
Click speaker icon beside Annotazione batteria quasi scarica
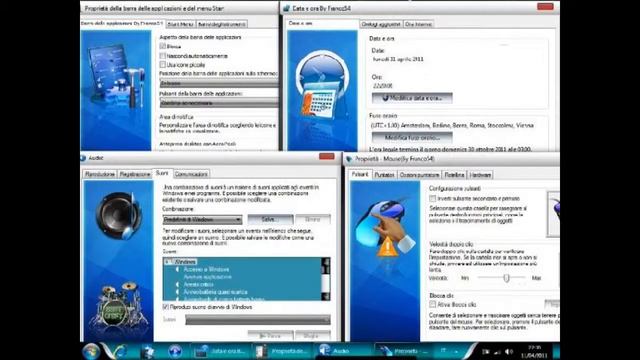[x=178, y=292]
